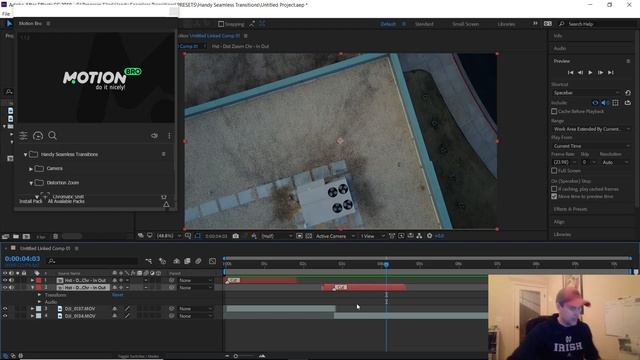Open the Graph Editor icon in timeline
The height and width of the screenshot is (360, 640).
[212, 261]
